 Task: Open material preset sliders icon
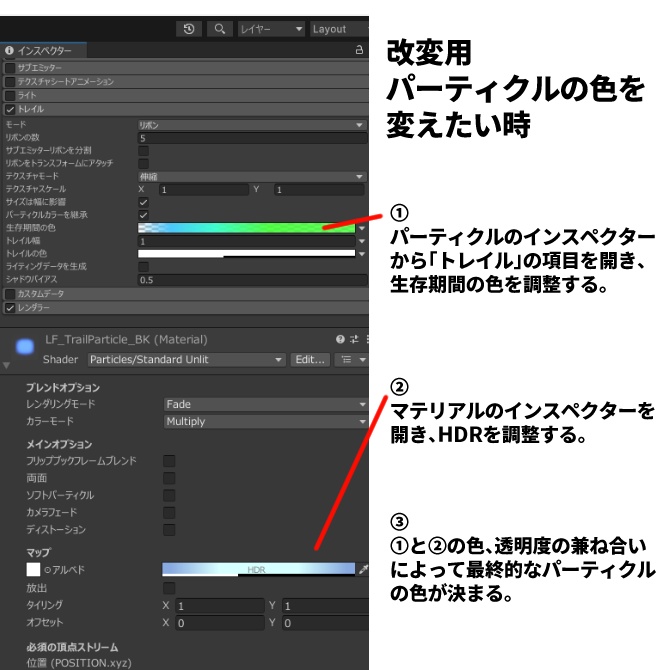[354, 339]
